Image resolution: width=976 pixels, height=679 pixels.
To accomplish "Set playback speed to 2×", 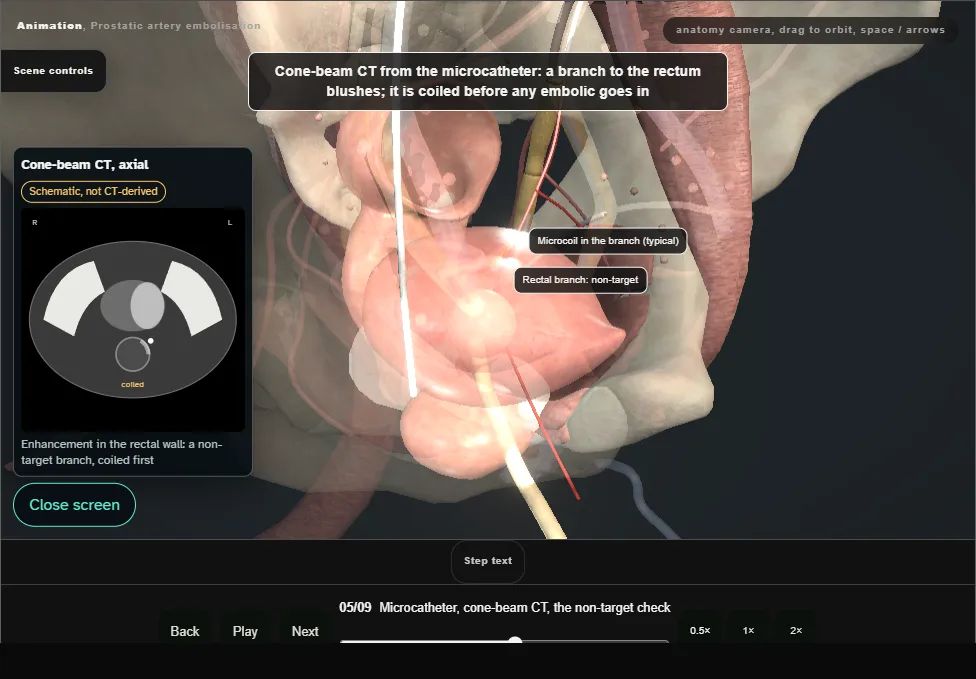I will click(x=796, y=630).
